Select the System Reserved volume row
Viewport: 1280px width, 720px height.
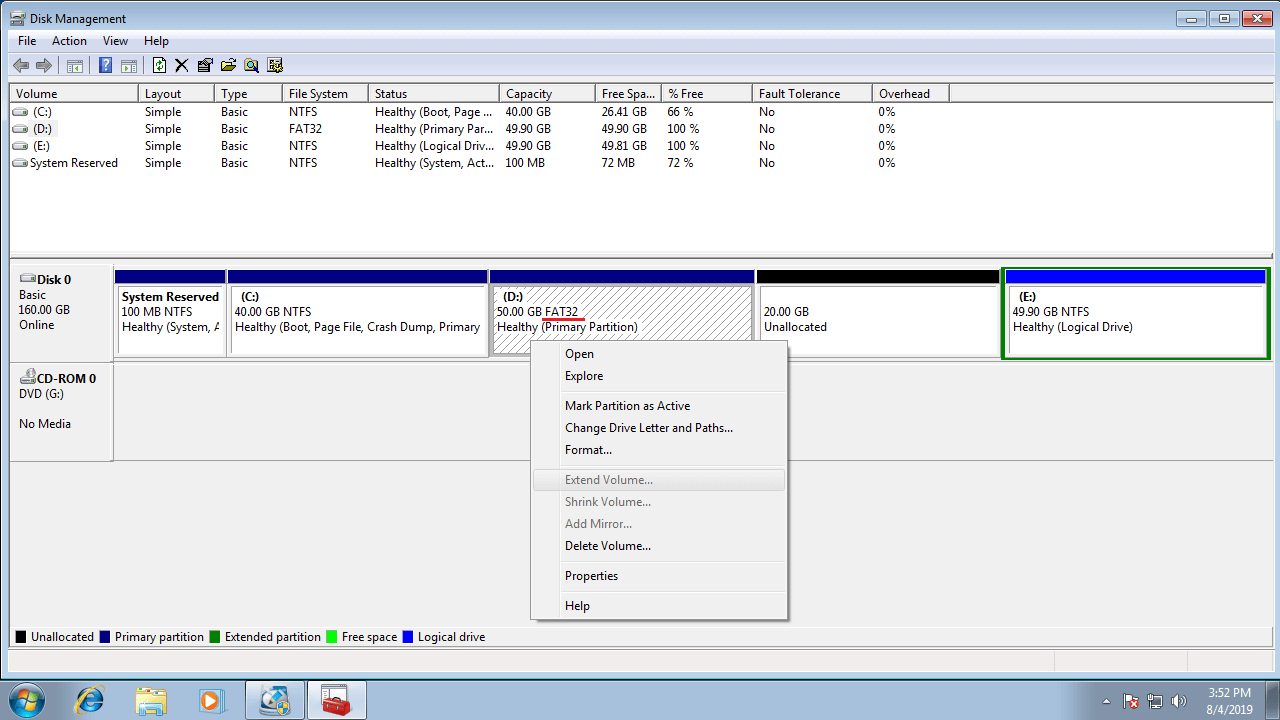point(73,163)
